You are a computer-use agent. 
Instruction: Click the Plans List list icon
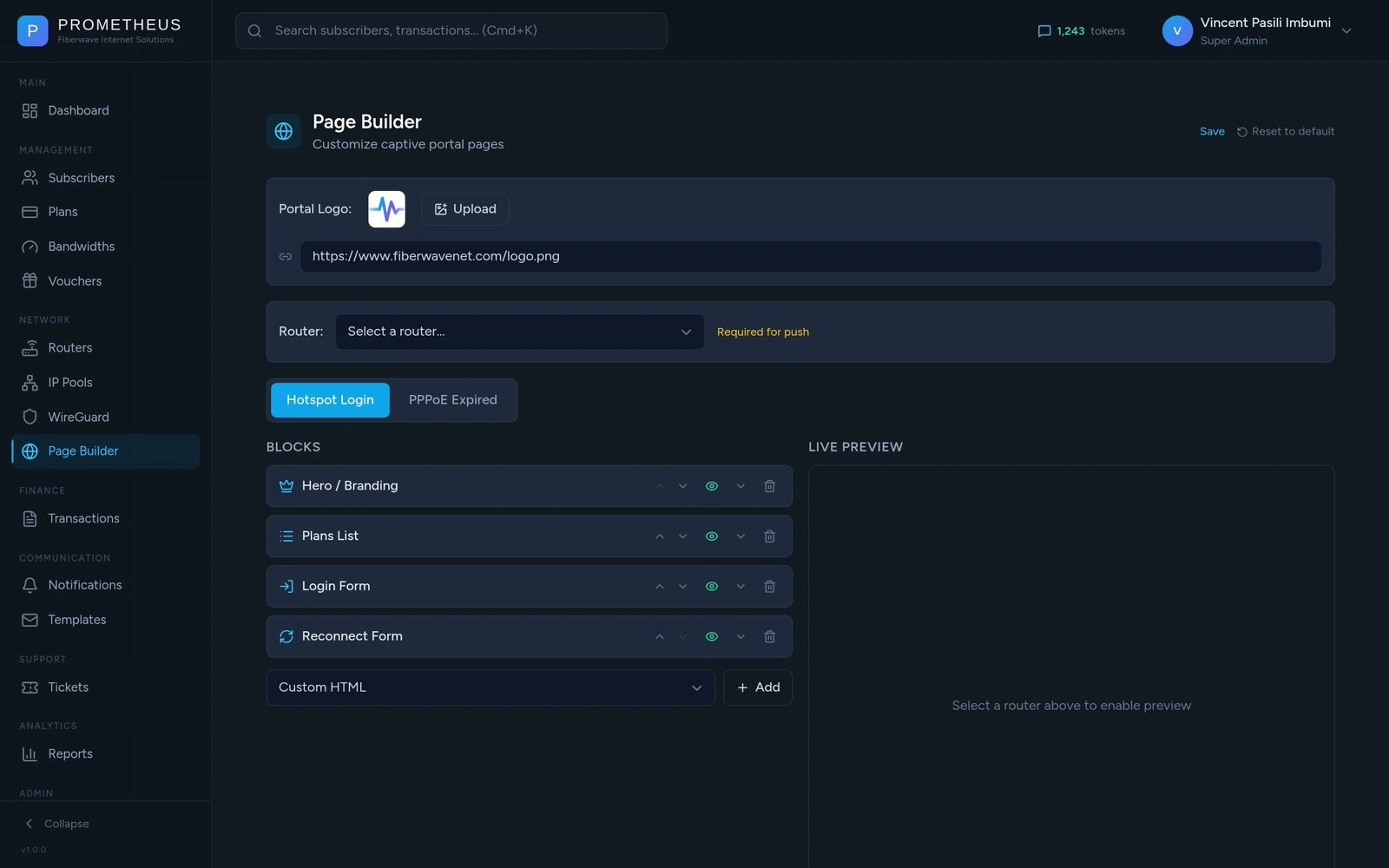coord(286,536)
